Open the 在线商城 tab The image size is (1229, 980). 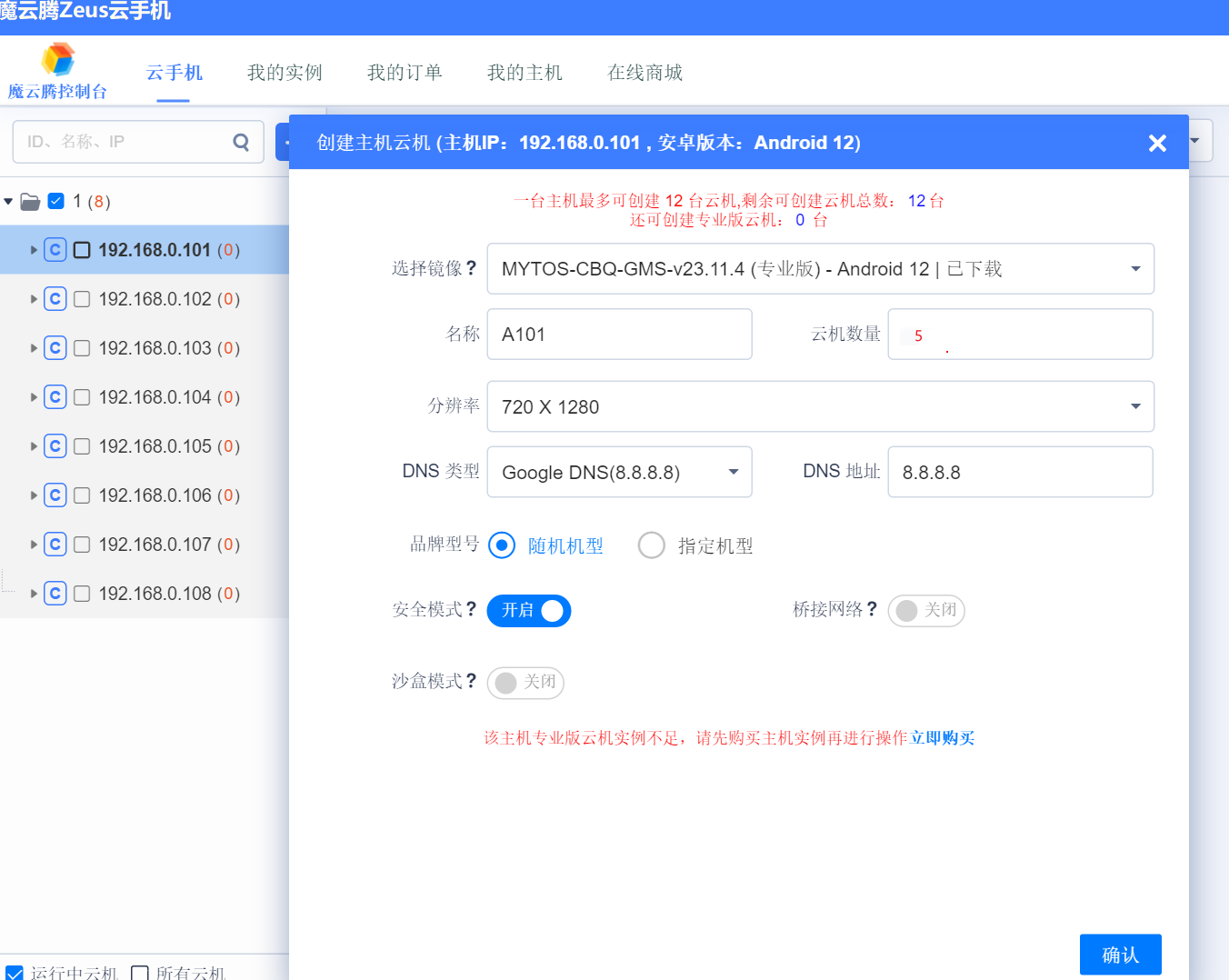644,73
